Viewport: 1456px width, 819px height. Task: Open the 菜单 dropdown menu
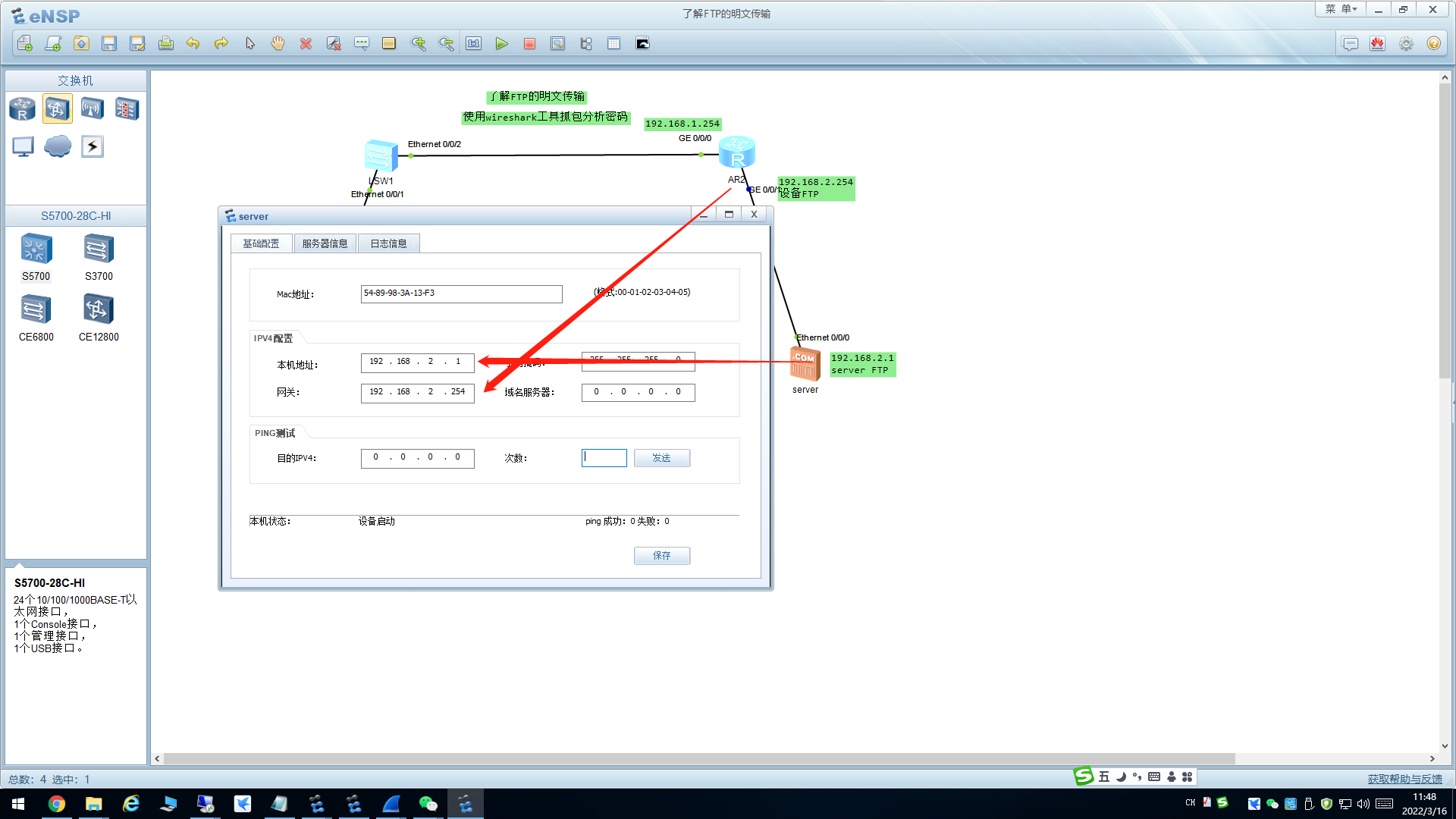(1340, 9)
